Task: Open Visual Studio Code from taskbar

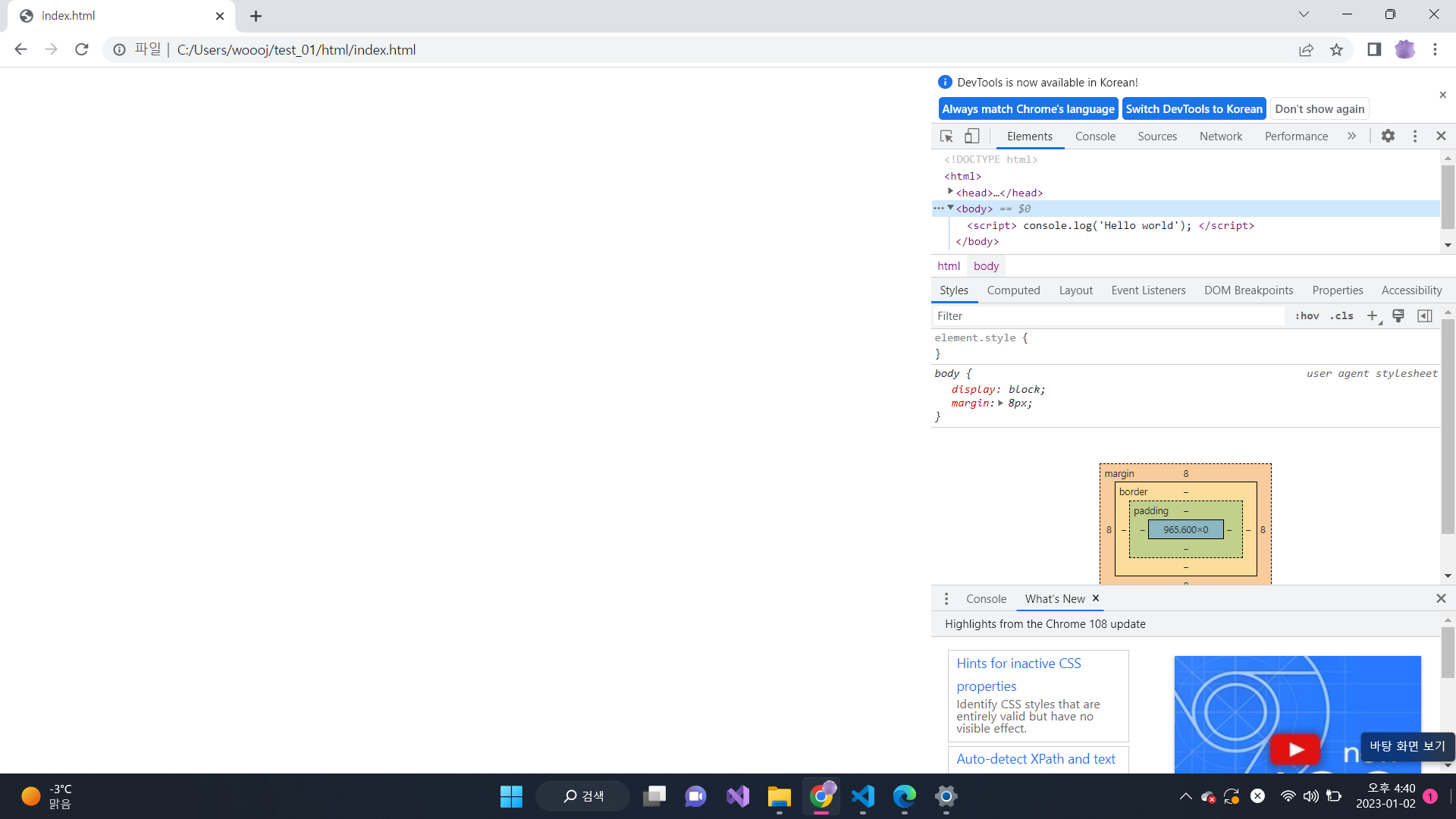Action: click(x=863, y=796)
